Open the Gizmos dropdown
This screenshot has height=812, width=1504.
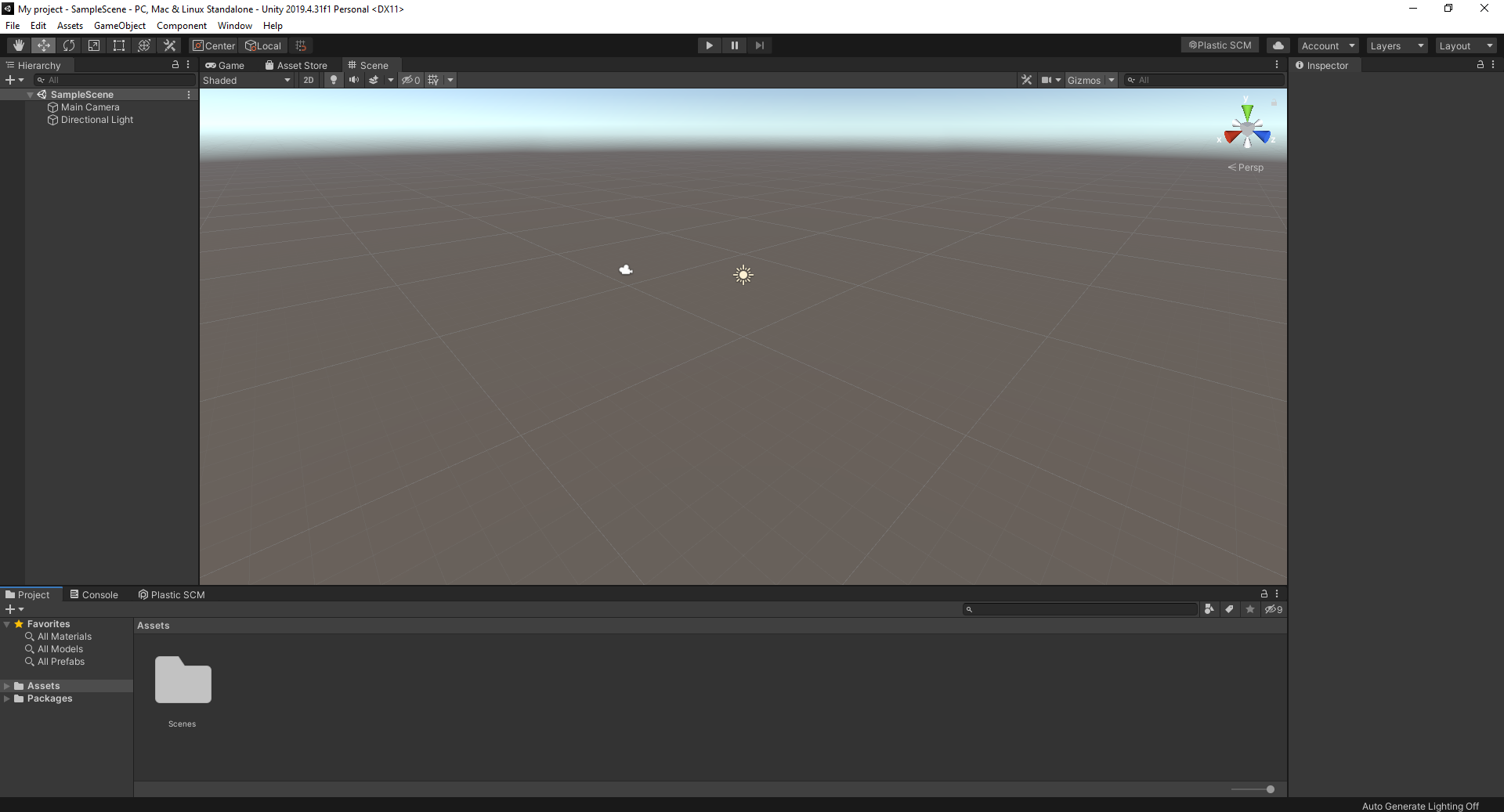click(1090, 80)
